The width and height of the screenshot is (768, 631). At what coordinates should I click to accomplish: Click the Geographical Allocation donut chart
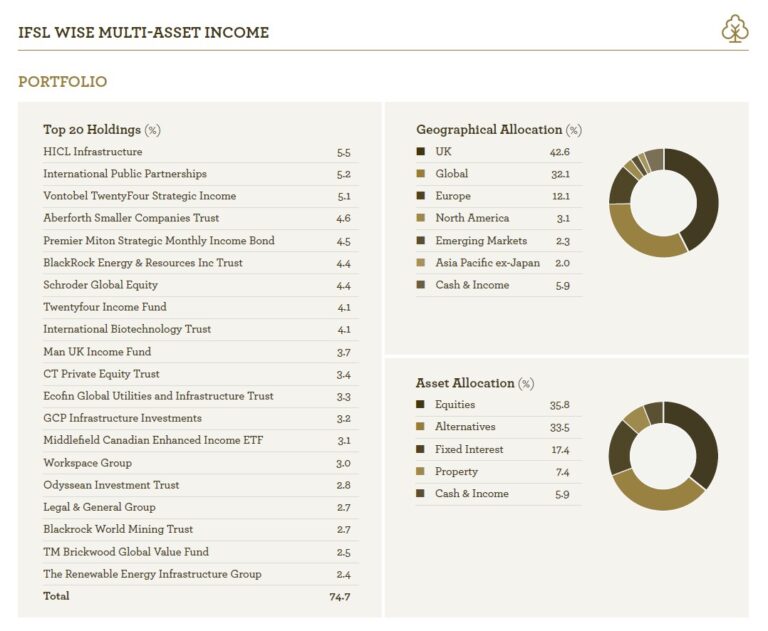pos(663,203)
